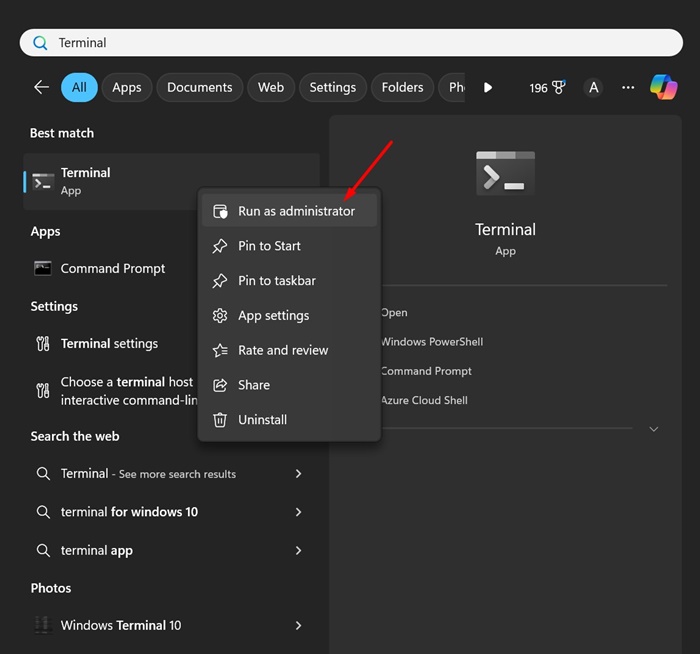700x654 pixels.
Task: Click the Windows PowerShell action in the preview pane
Action: click(x=431, y=342)
